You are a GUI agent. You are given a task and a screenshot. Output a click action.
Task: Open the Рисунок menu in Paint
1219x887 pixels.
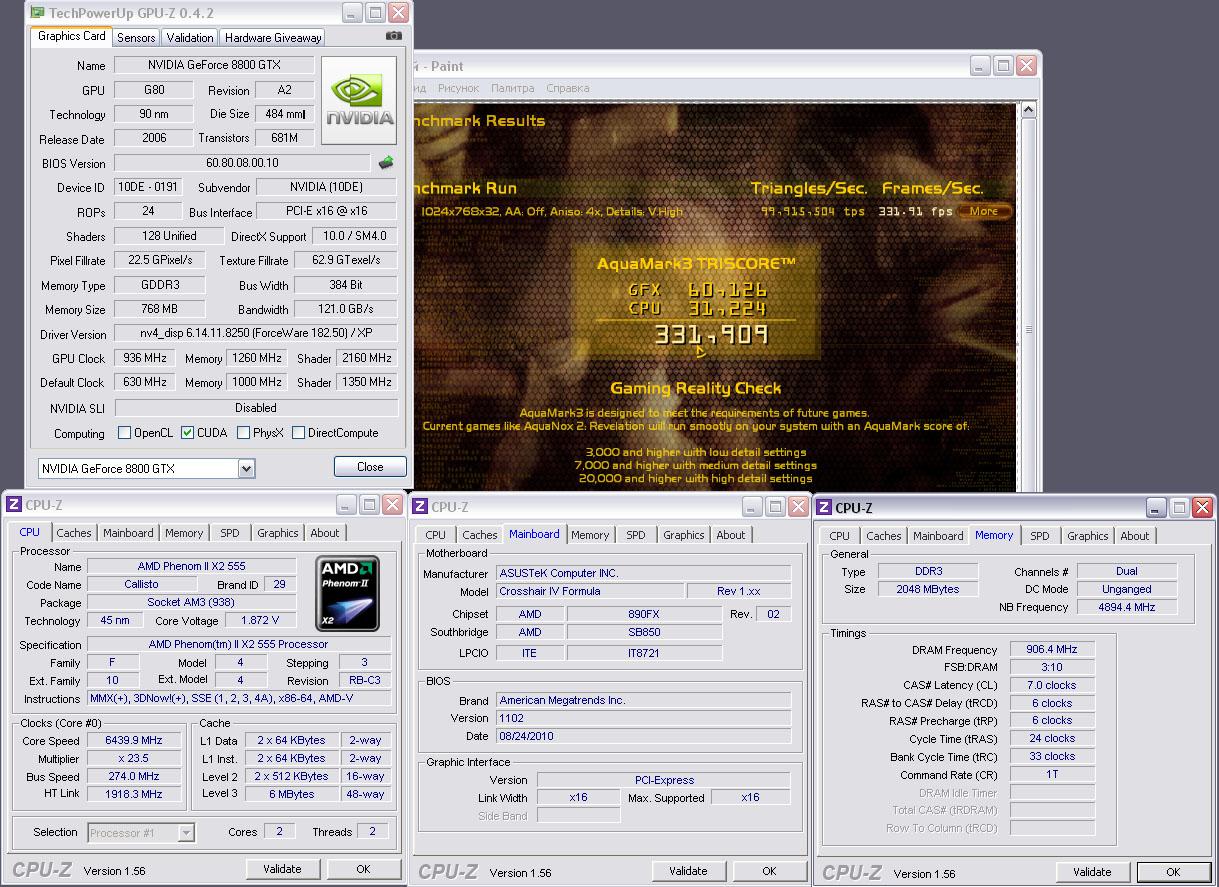coord(458,88)
